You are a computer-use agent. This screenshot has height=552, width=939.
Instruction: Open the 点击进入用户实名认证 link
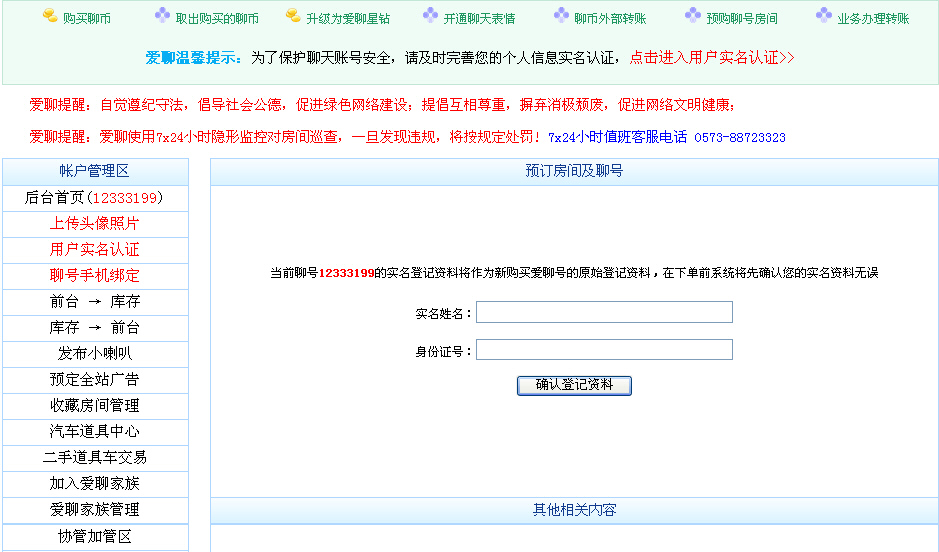click(x=712, y=58)
